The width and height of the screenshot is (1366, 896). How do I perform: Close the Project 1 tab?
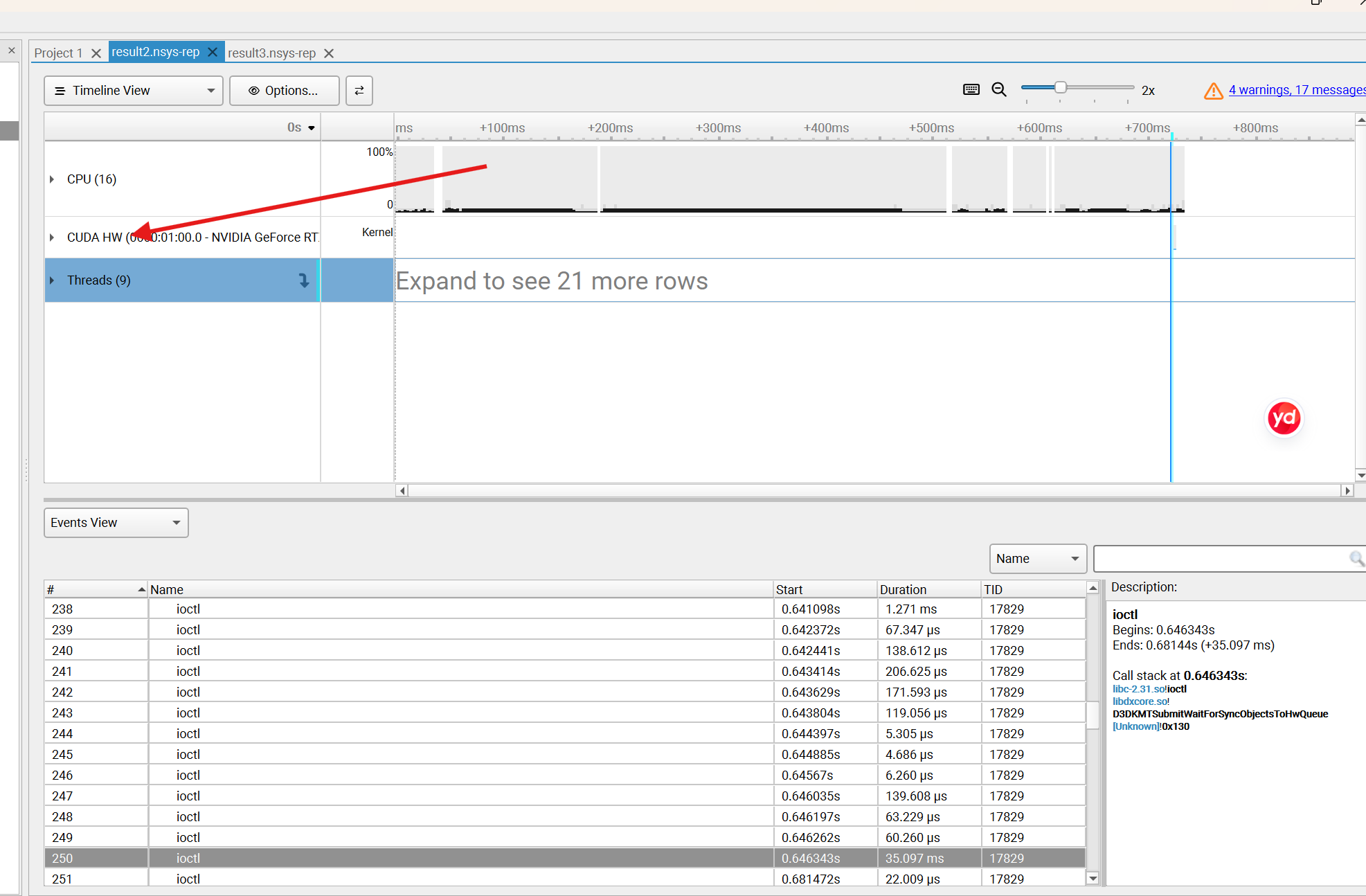pos(96,53)
